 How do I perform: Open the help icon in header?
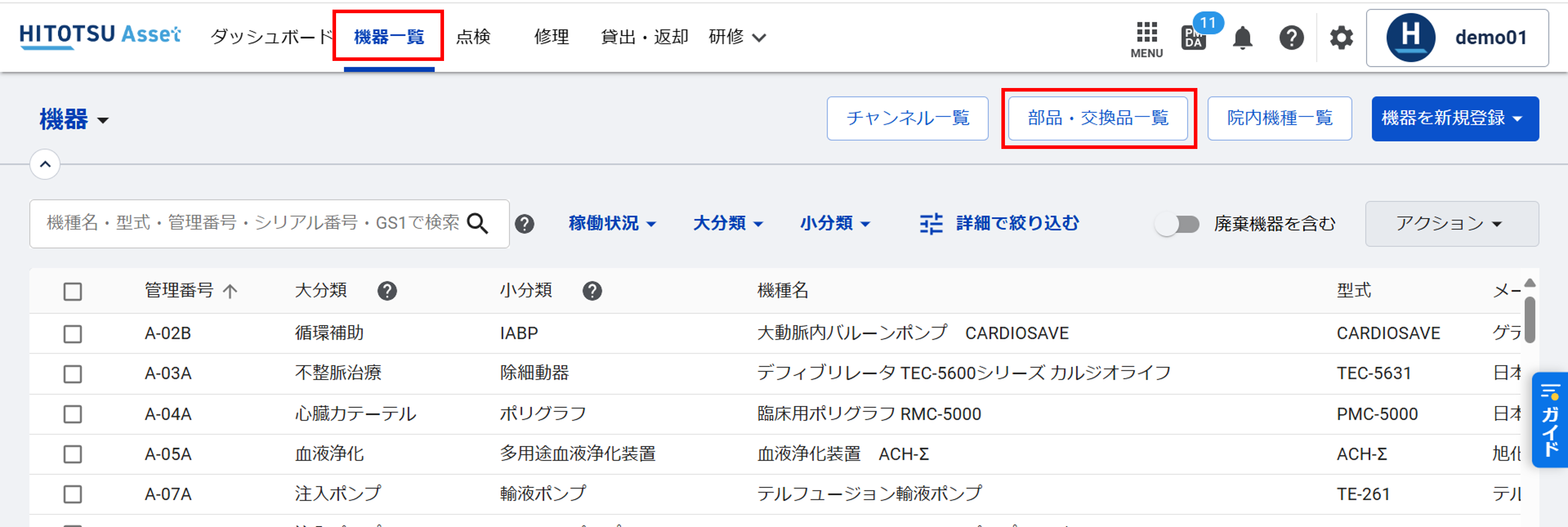[1291, 38]
